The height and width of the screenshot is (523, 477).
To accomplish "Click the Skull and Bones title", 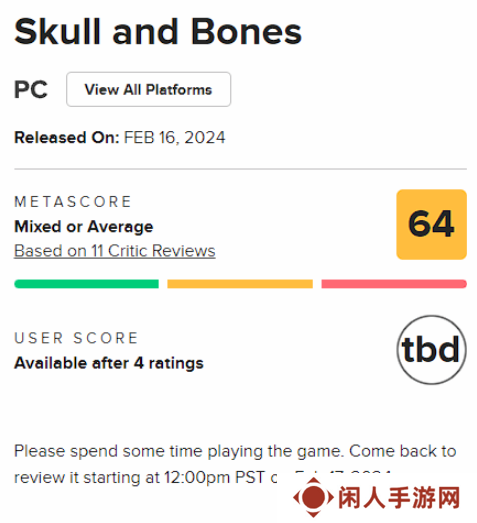I will click(x=158, y=32).
